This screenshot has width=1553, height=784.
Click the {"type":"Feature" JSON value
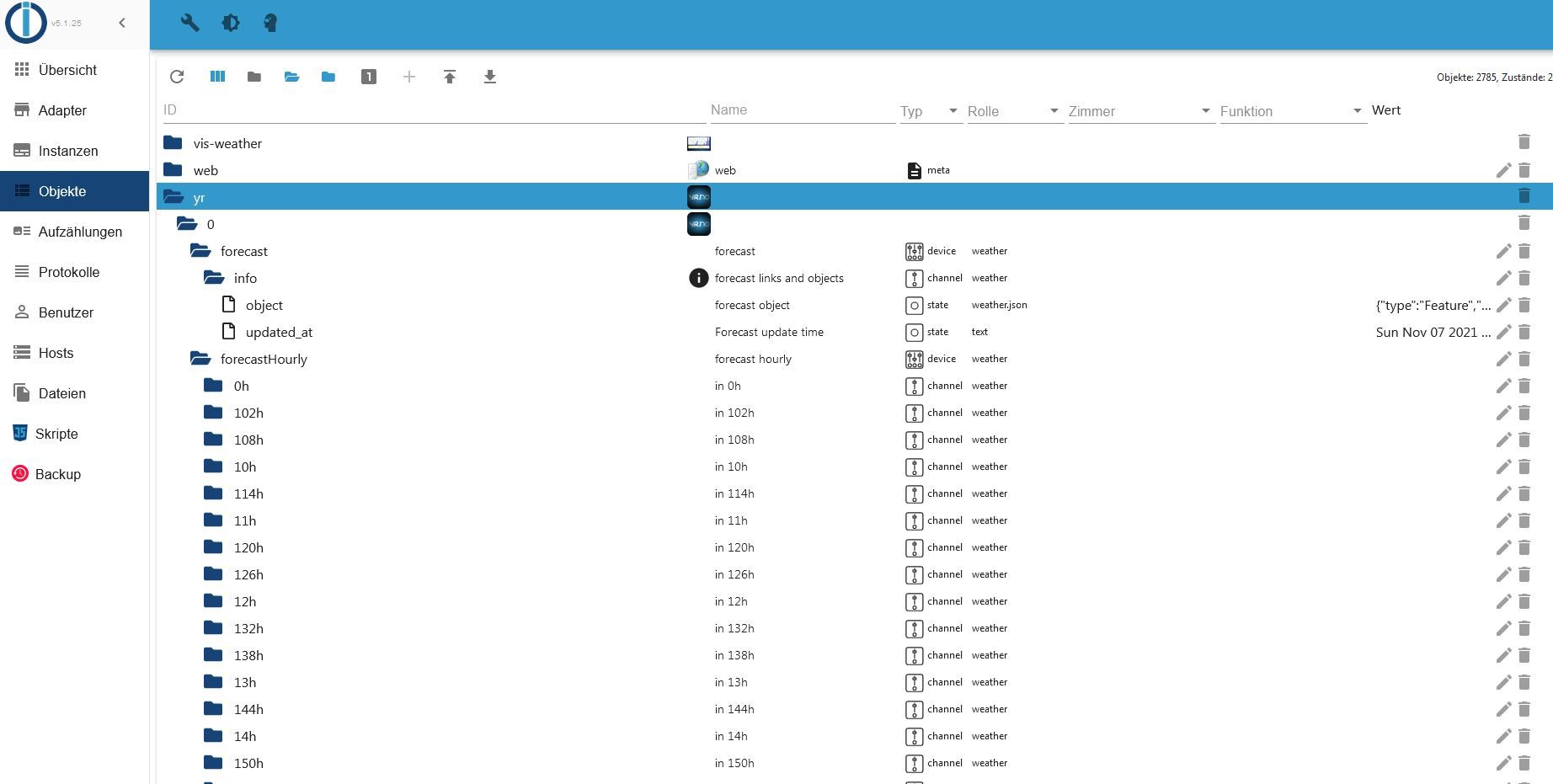point(1433,305)
